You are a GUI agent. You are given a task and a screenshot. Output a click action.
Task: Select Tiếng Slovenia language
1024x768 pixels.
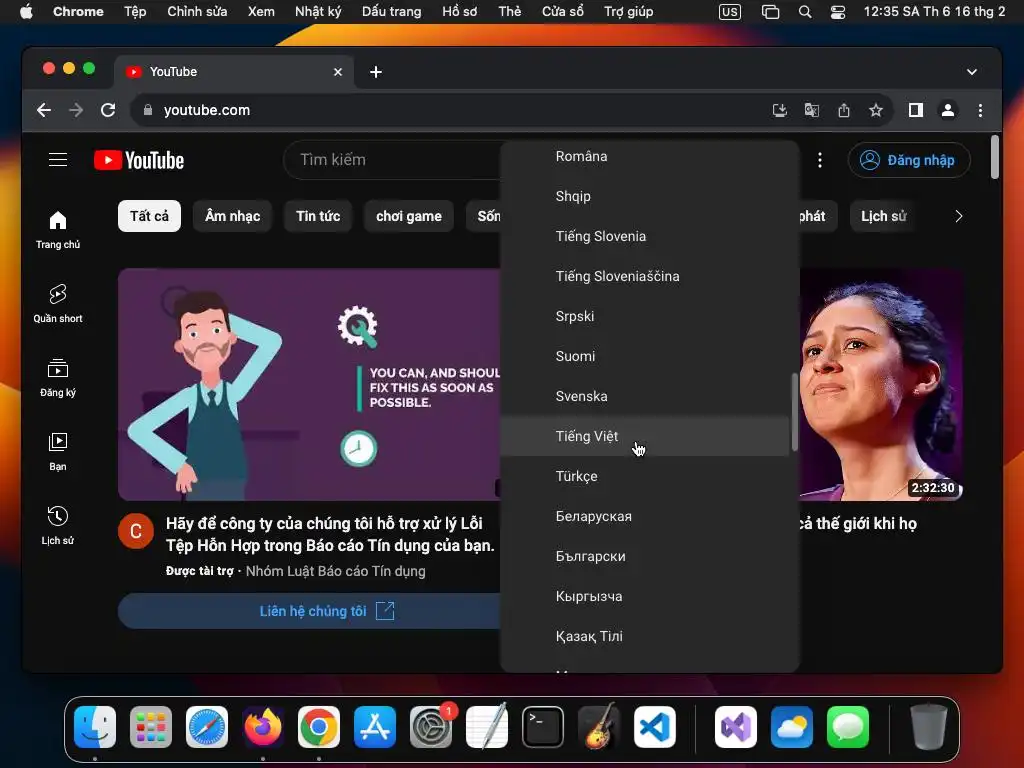coord(645,236)
